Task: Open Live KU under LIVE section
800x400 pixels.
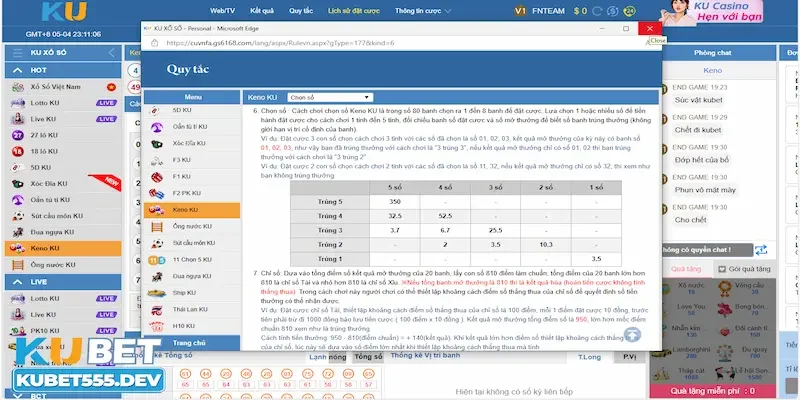Action: click(63, 315)
